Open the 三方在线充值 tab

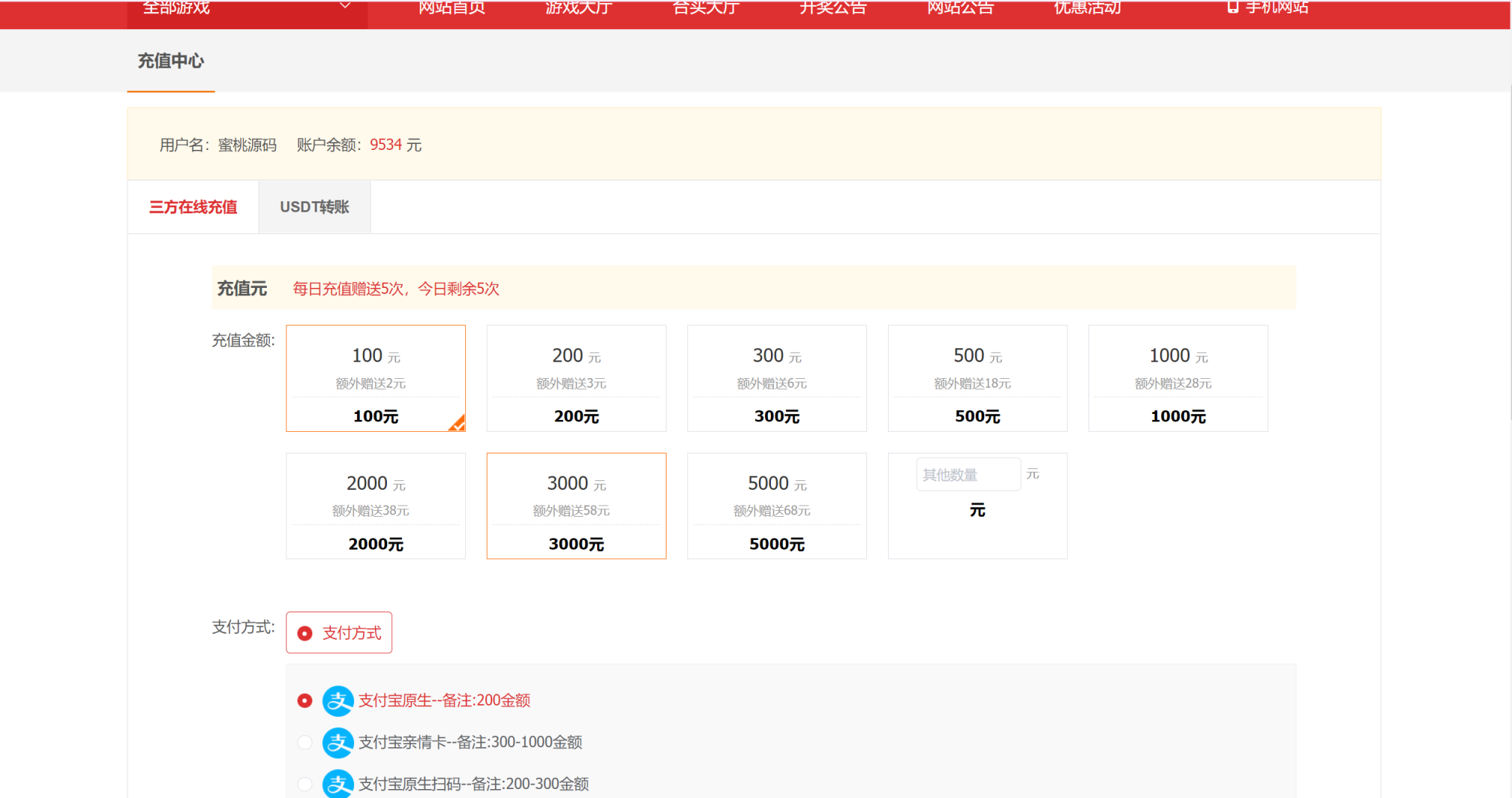[x=193, y=207]
